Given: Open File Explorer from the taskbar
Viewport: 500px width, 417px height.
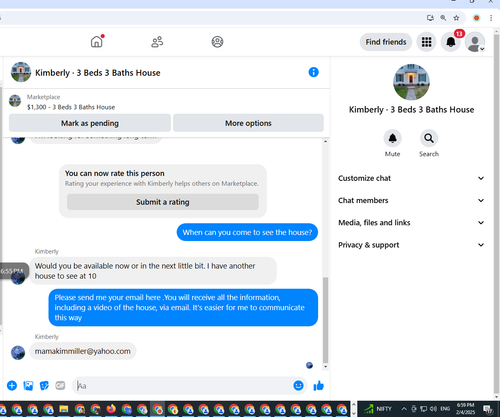Looking at the screenshot, I should pos(64,409).
